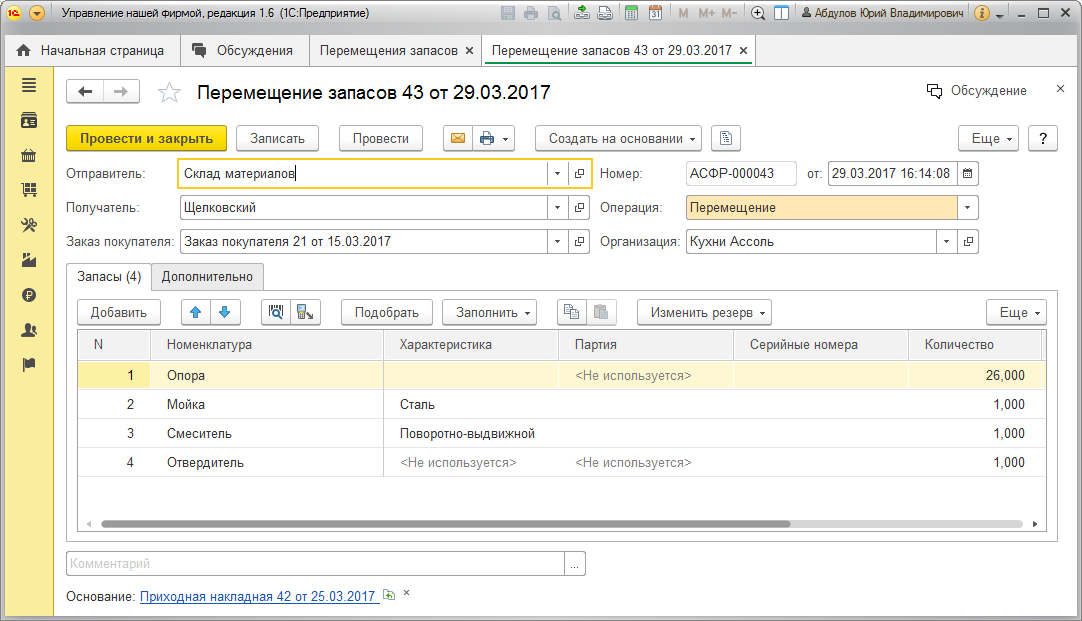Viewport: 1082px width, 621px height.
Task: Click the favorites star next to document title
Action: point(170,92)
